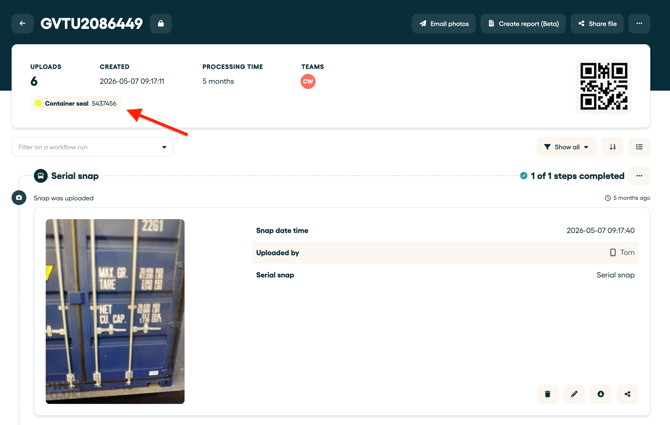This screenshot has width=670, height=425.
Task: Go back using the arrow button
Action: (23, 23)
